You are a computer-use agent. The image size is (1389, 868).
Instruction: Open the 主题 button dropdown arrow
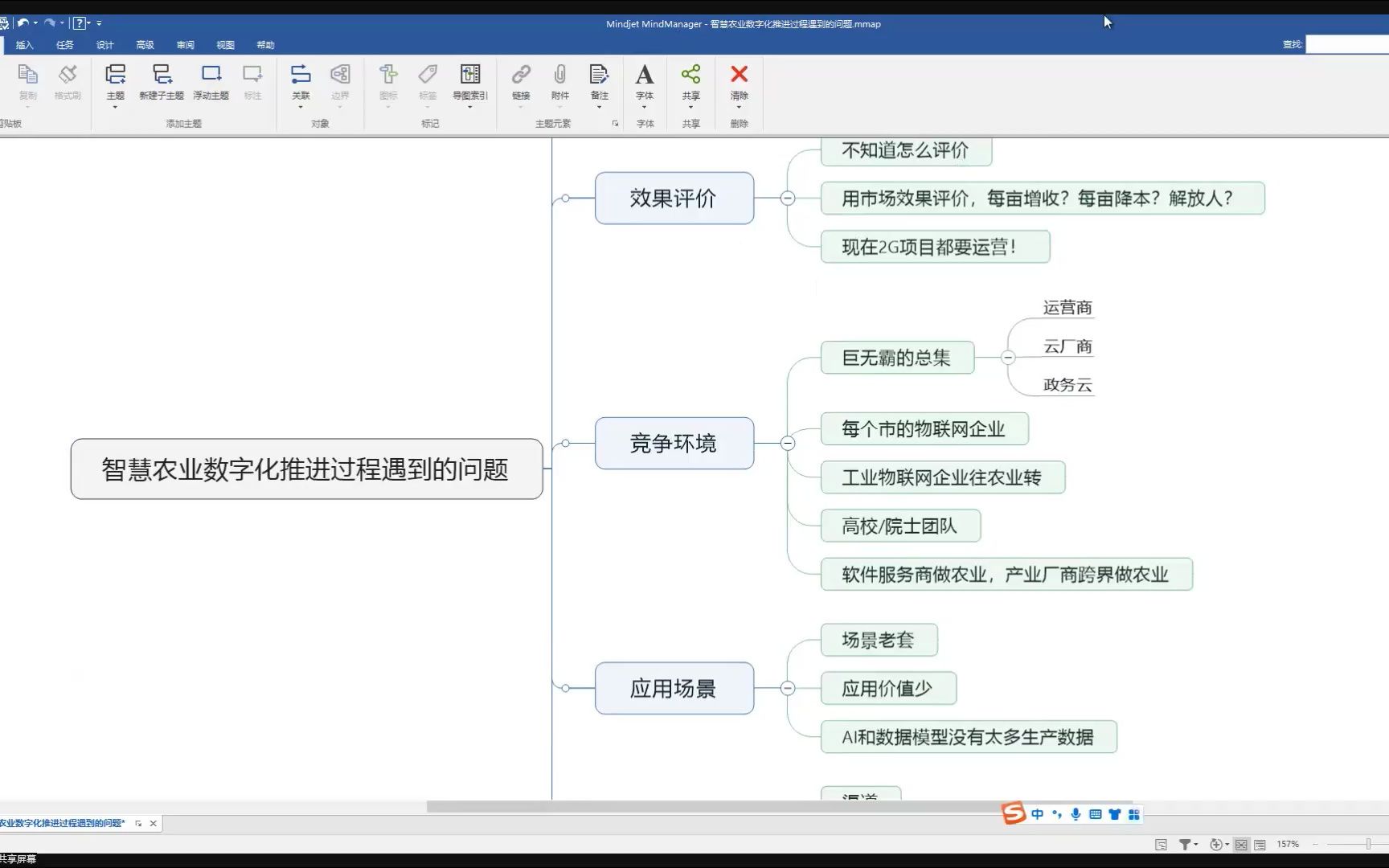click(116, 107)
